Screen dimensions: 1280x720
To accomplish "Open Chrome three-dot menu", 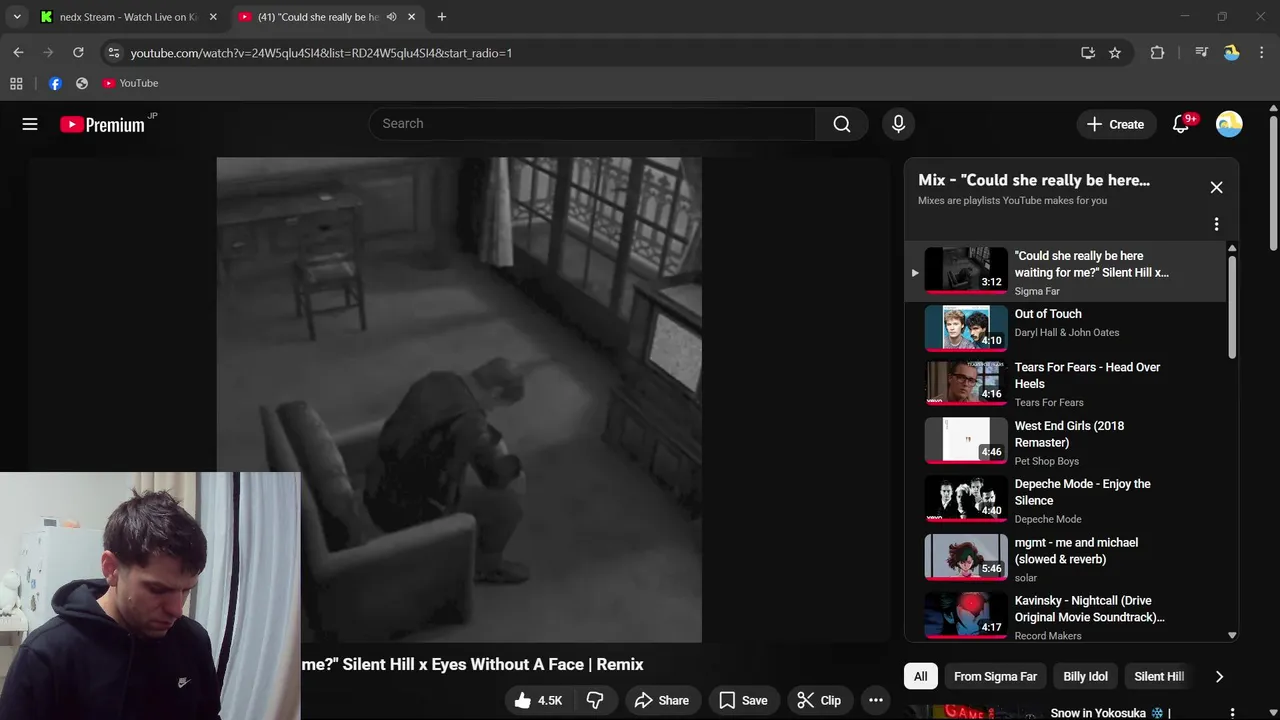I will tap(1260, 53).
